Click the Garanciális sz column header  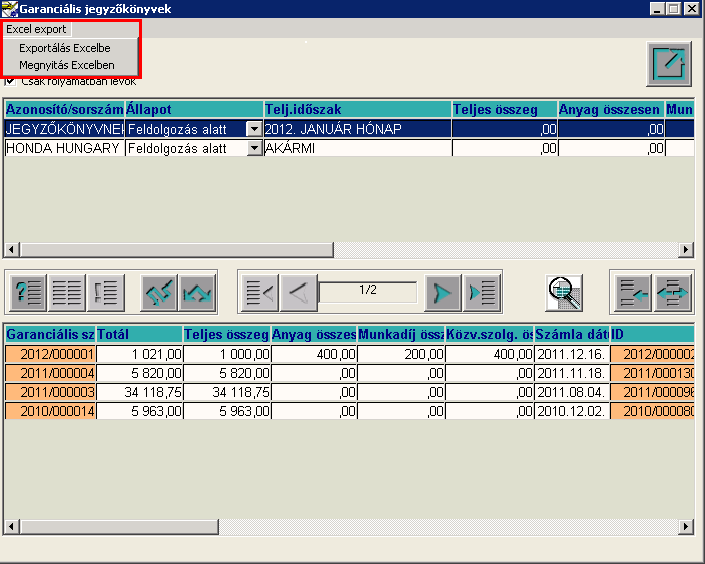coord(50,335)
